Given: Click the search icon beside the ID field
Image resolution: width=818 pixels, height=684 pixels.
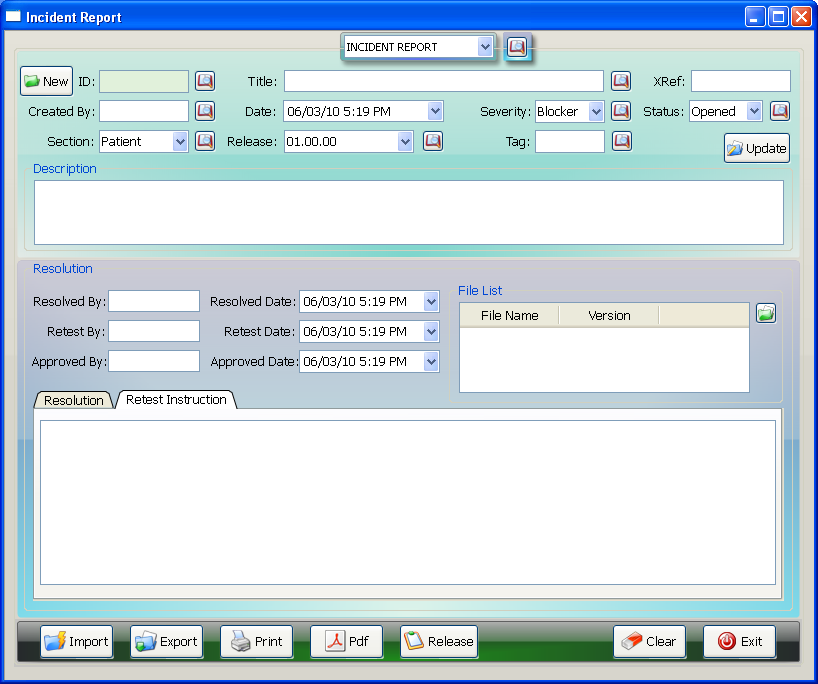Looking at the screenshot, I should click(205, 81).
